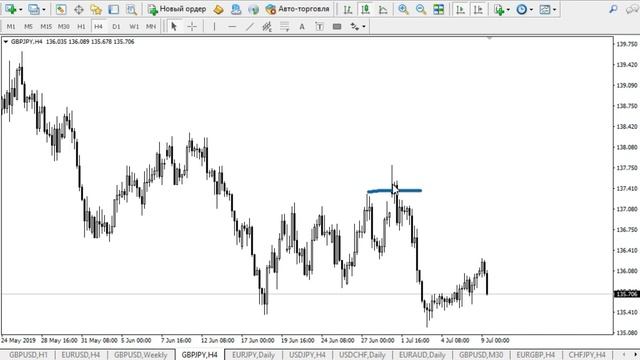Select the W1 timeframe
640x360 pixels.
click(134, 27)
